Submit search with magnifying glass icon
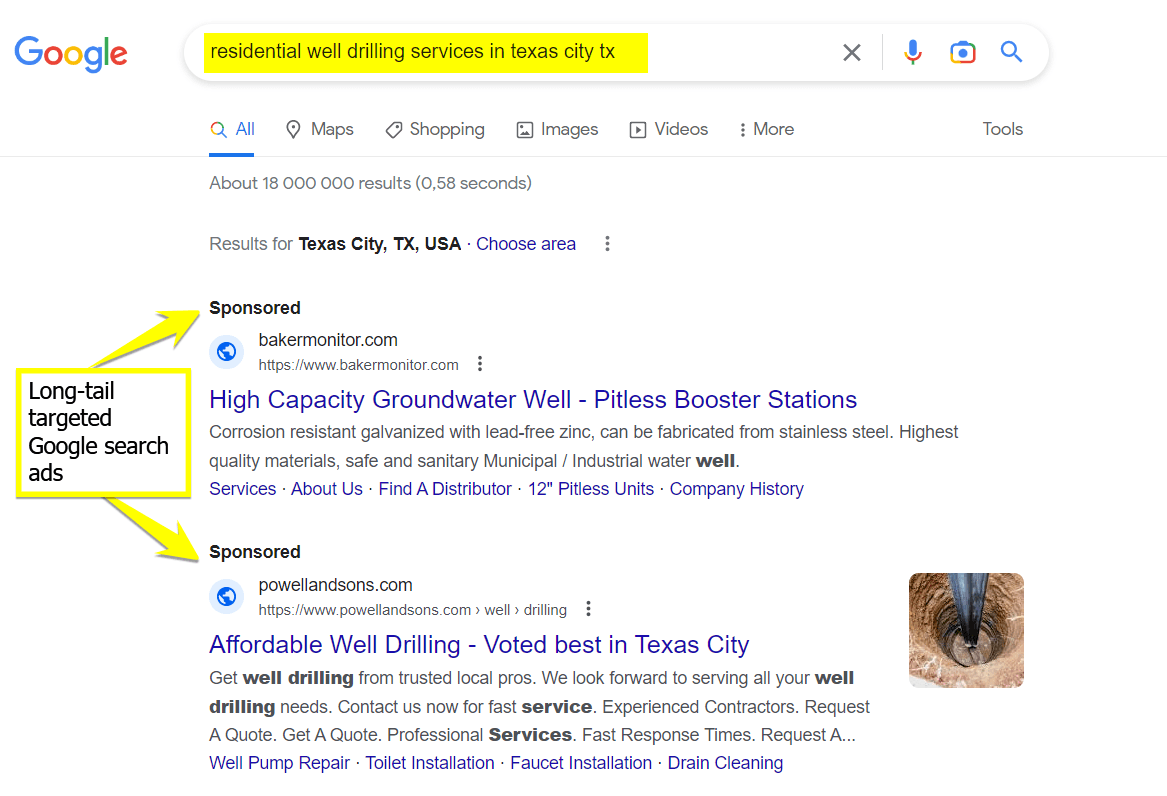Viewport: 1167px width, 796px height. [x=1011, y=51]
